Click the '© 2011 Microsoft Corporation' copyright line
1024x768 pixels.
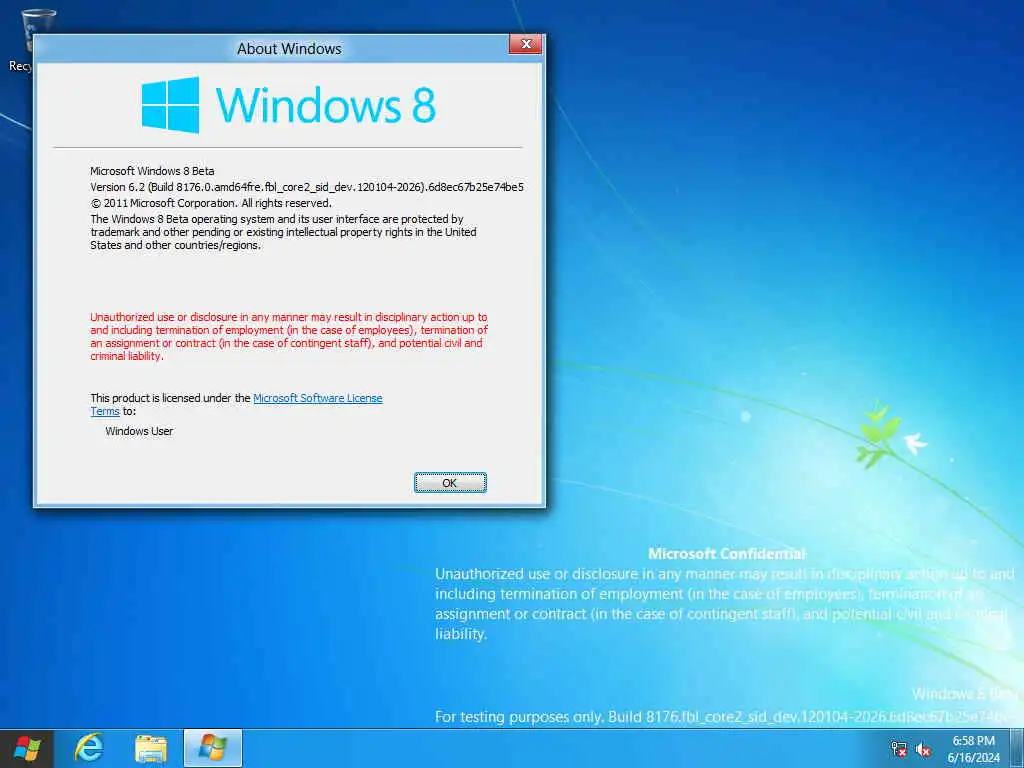pyautogui.click(x=211, y=203)
